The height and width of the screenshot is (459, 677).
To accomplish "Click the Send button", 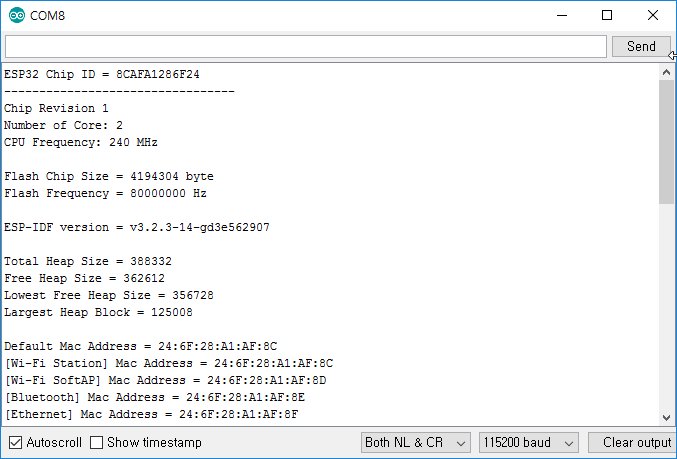I will [641, 47].
